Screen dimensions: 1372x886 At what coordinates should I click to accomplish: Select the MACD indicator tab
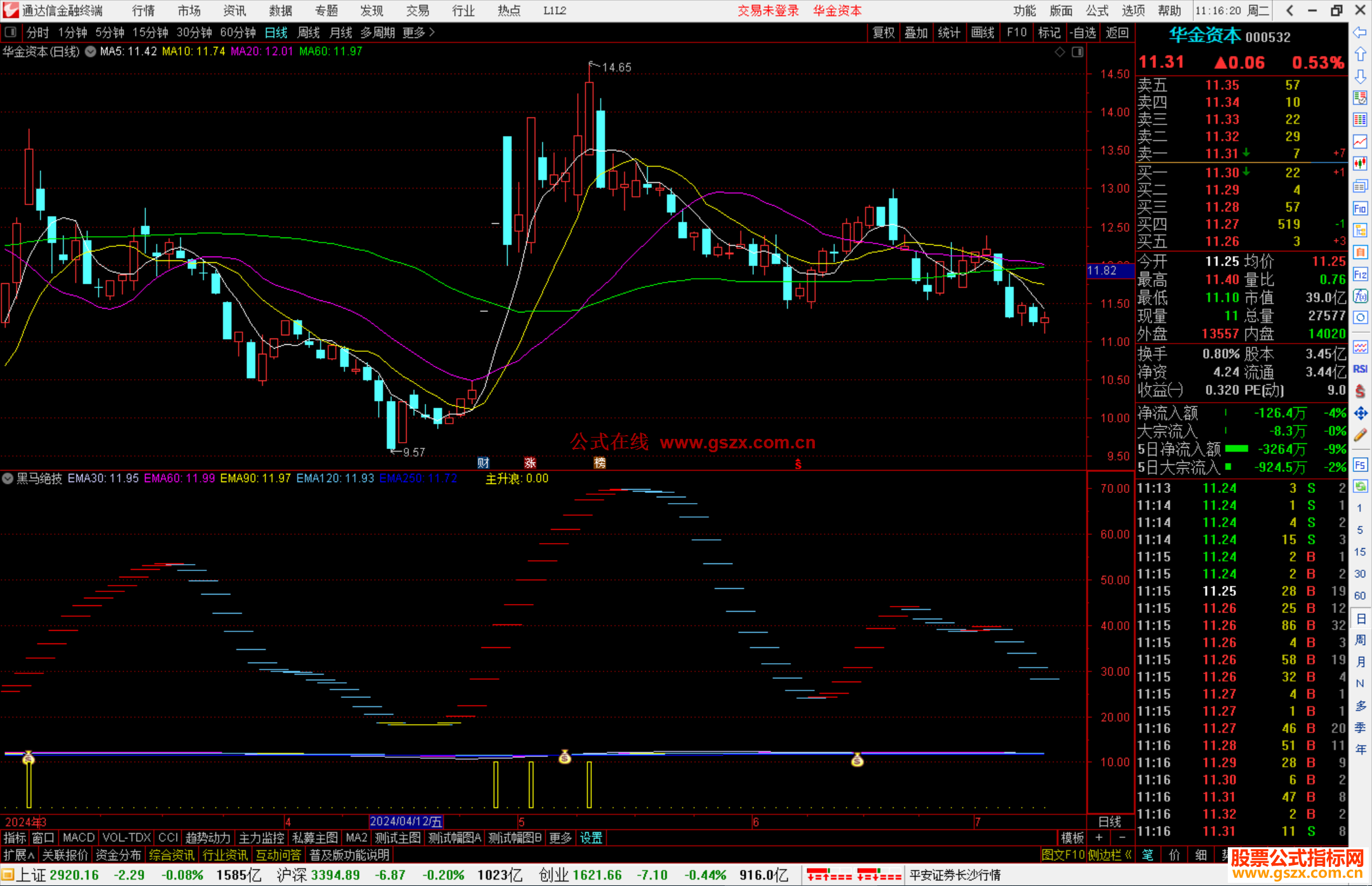click(78, 838)
